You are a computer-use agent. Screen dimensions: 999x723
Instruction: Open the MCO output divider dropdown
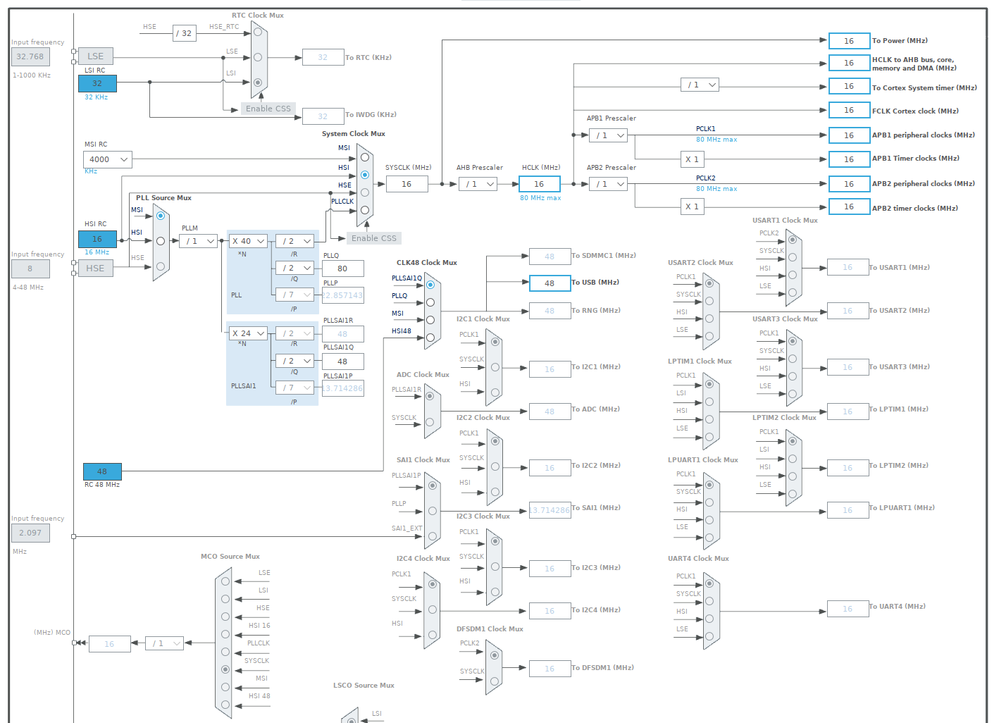164,643
